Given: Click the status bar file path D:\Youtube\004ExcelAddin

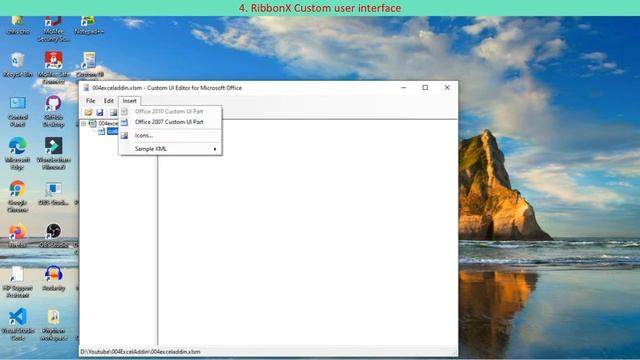Looking at the screenshot, I should [x=140, y=352].
